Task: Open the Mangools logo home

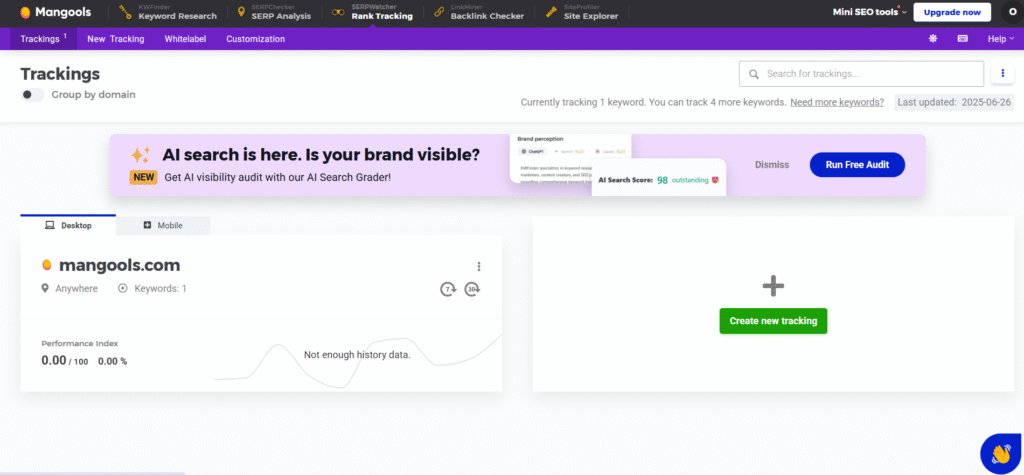Action: [56, 12]
